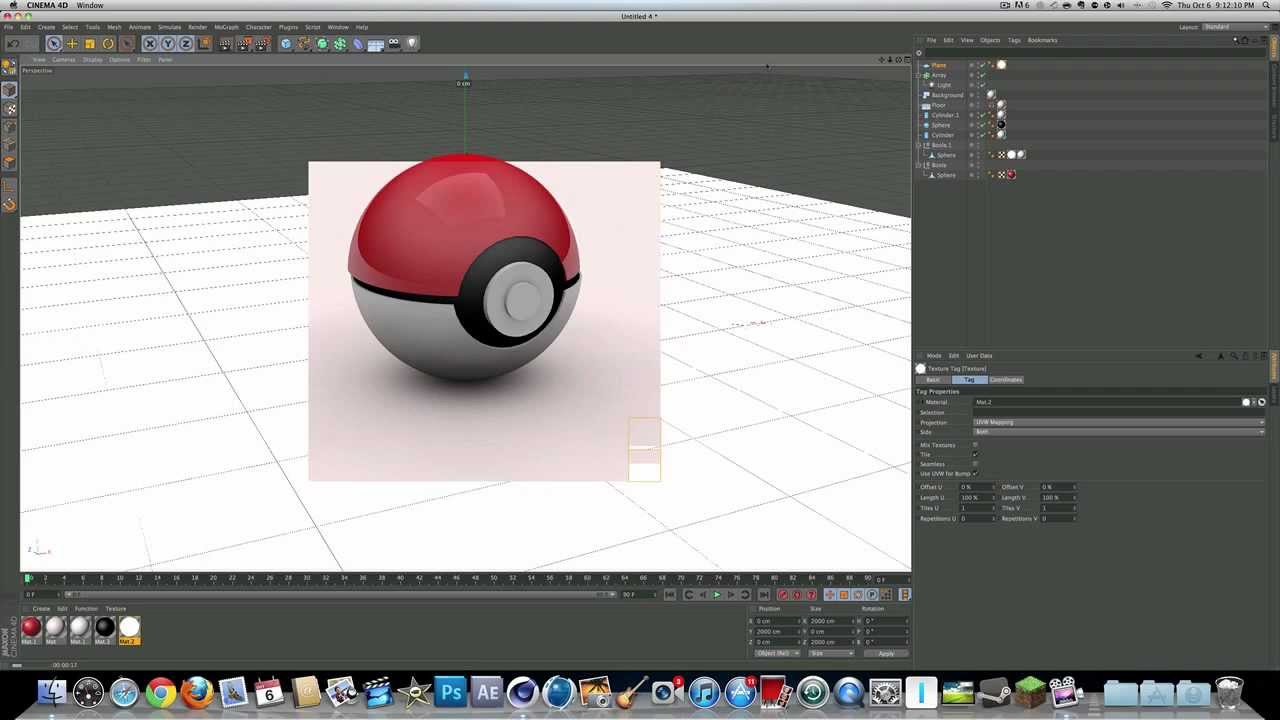1280x720 pixels.
Task: Click the Plane object's white material tag
Action: coord(1001,65)
